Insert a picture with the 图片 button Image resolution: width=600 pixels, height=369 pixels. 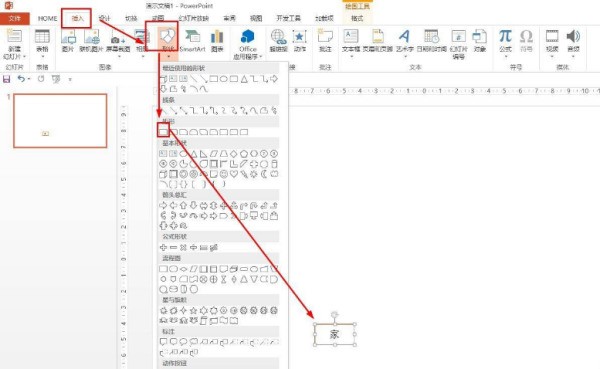68,41
